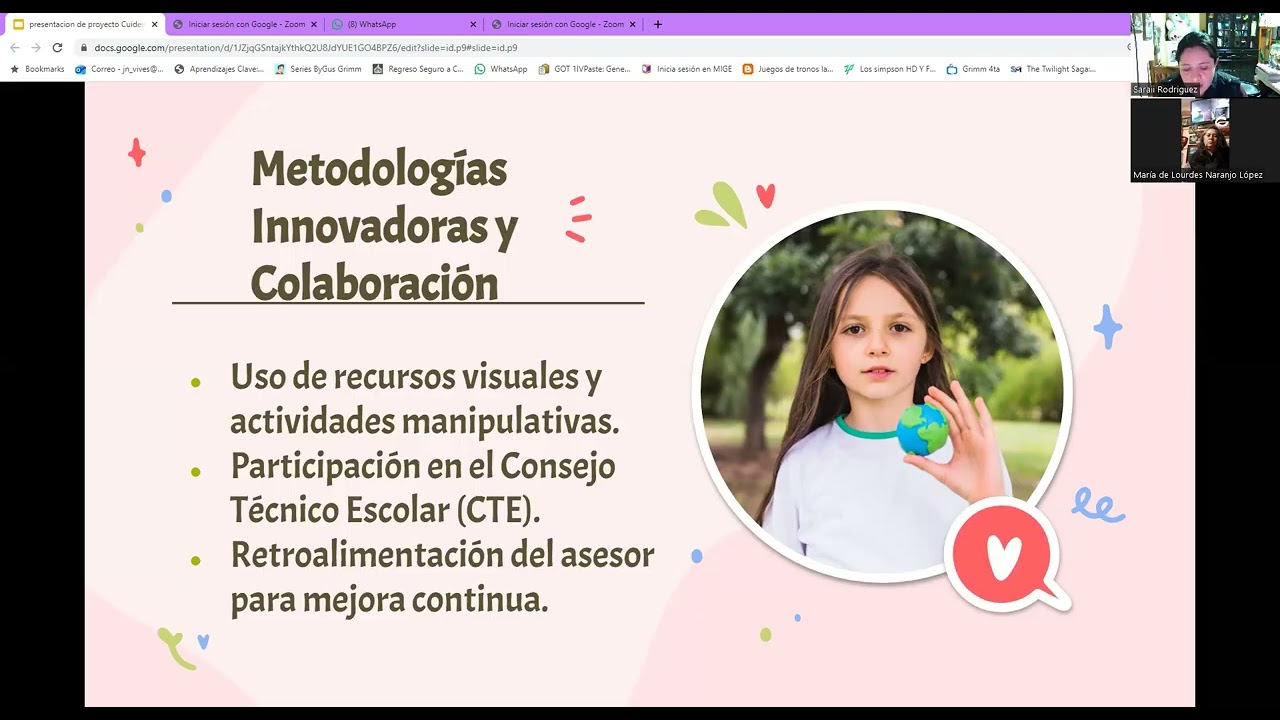The image size is (1280, 720).
Task: Select María de Lourdes Naranjo López's video thumbnail
Action: (x=1205, y=140)
